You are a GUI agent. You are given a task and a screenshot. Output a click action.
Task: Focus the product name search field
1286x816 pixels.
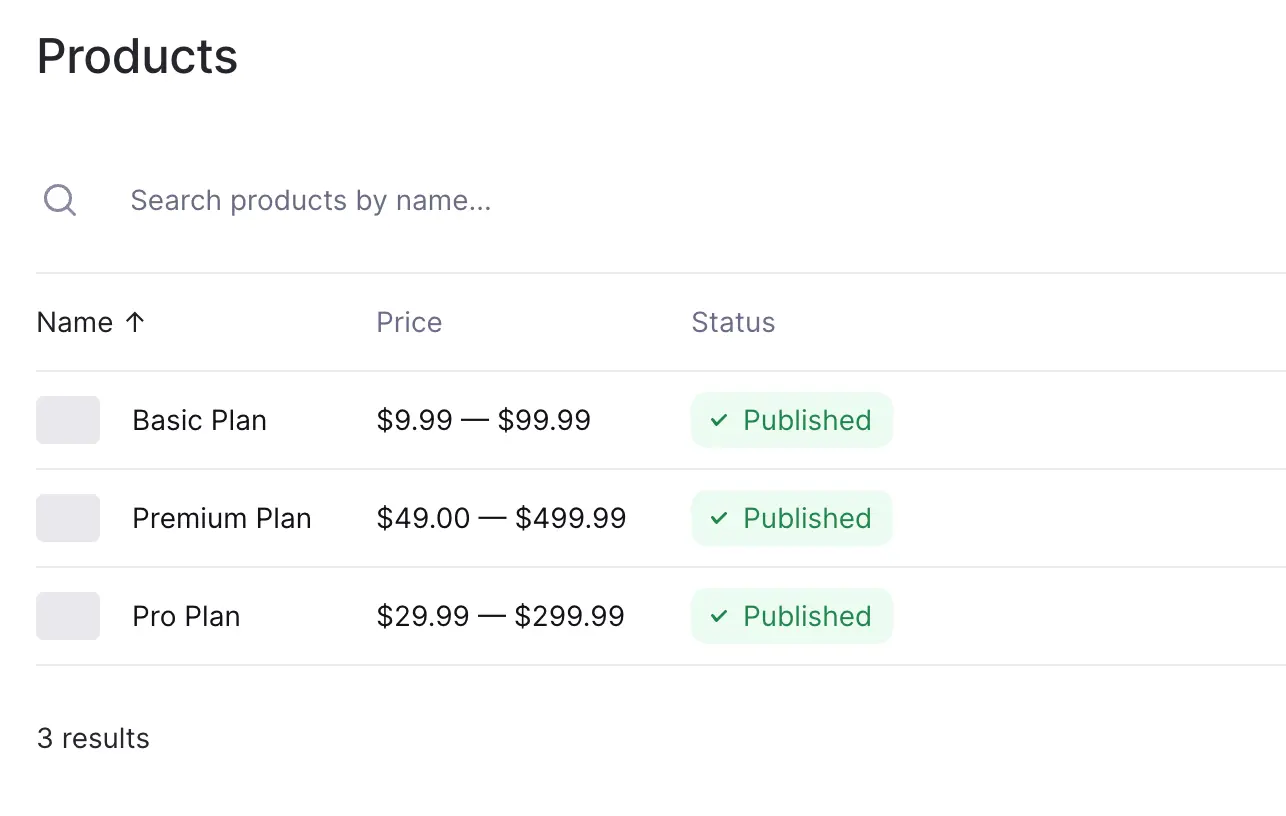coord(400,201)
